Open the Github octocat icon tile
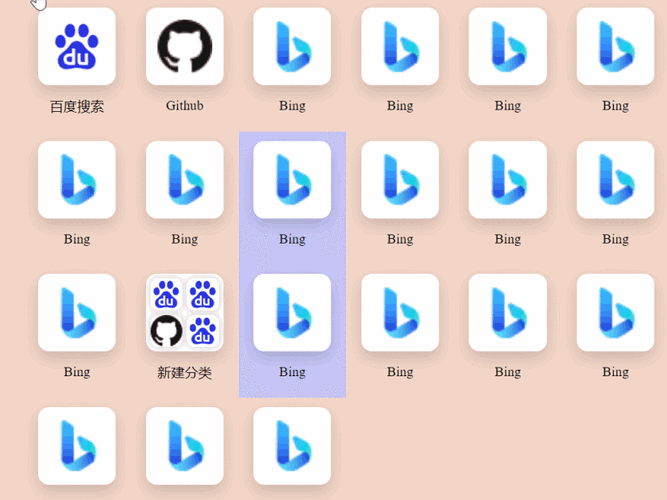Screen dimensions: 667x500 [x=185, y=46]
